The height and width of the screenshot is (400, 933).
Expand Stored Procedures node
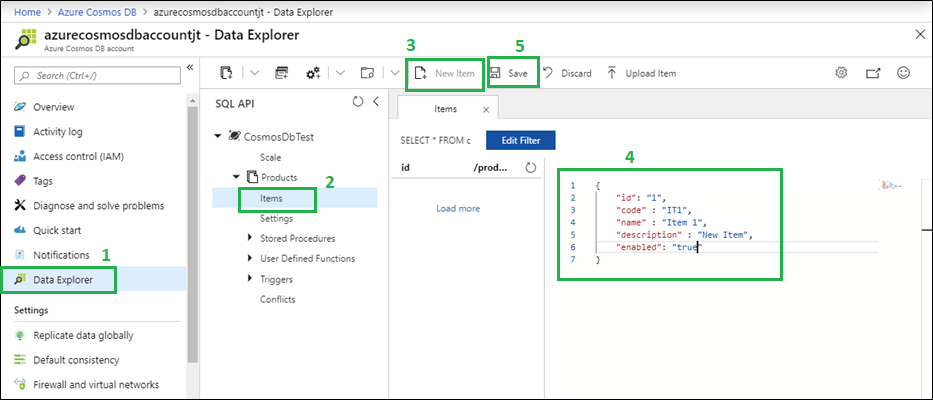(x=250, y=238)
